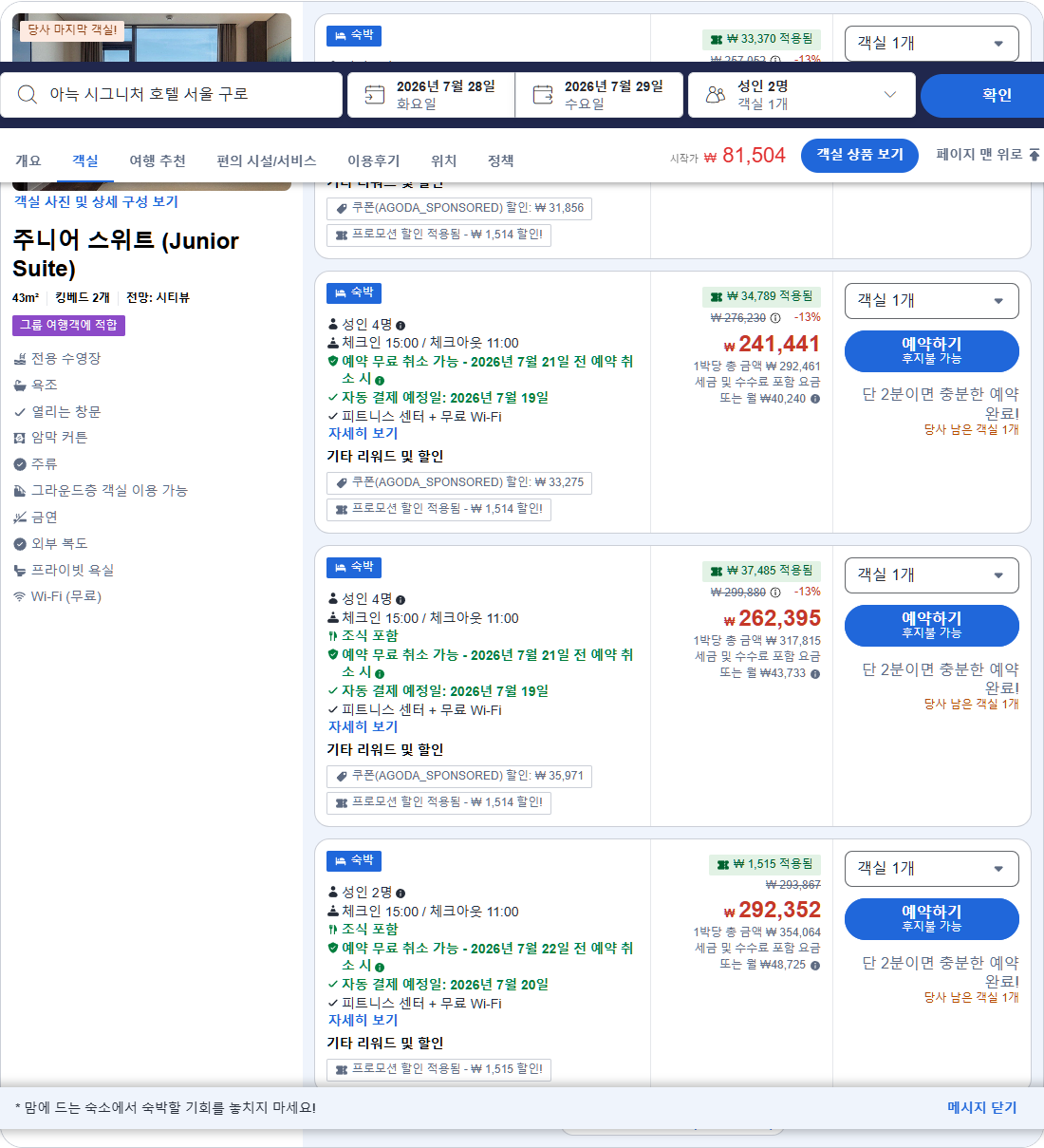Open 객실 사진 및 상세 구성 보기 link
Screen dimensions: 1044x1148
96,201
